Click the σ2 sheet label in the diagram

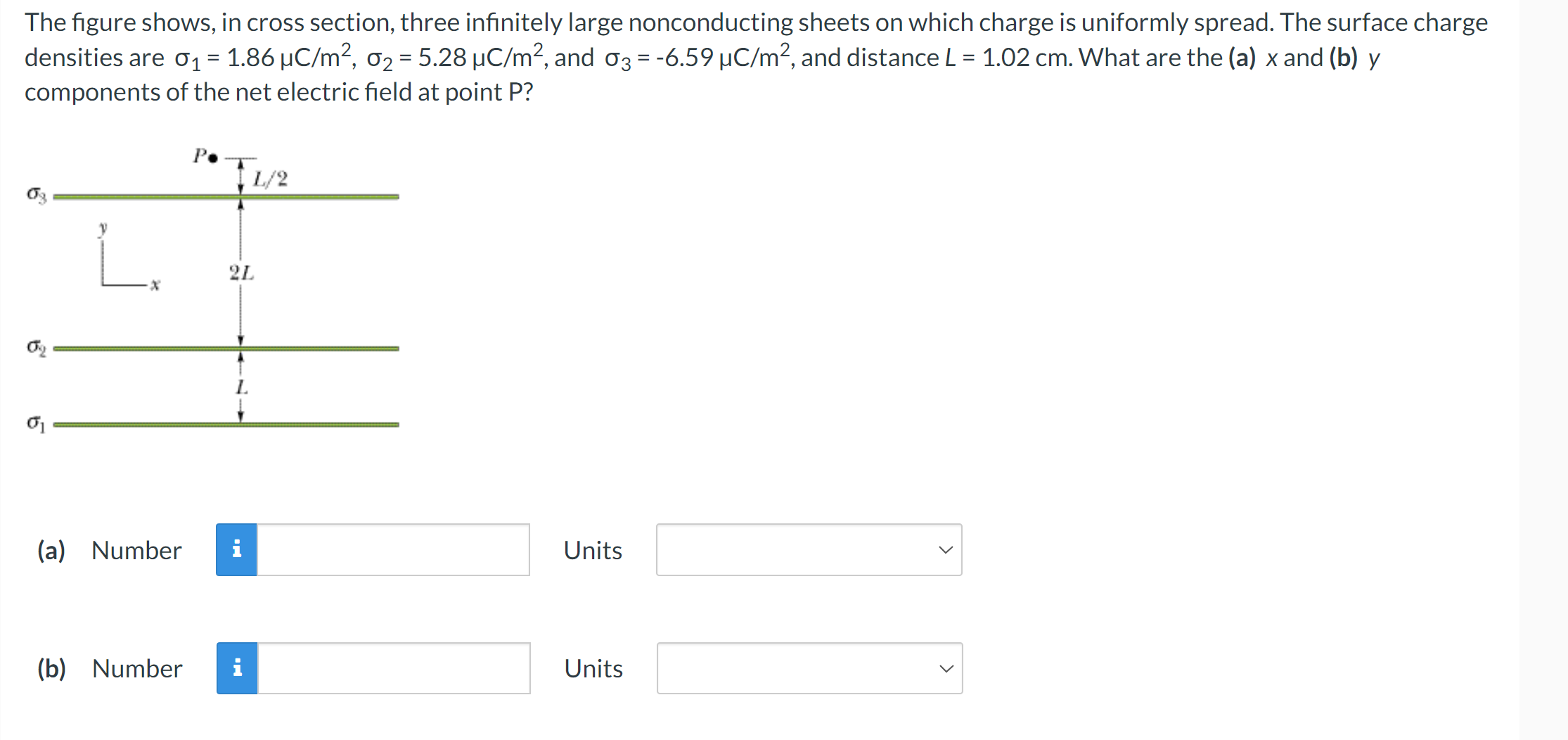coord(37,347)
